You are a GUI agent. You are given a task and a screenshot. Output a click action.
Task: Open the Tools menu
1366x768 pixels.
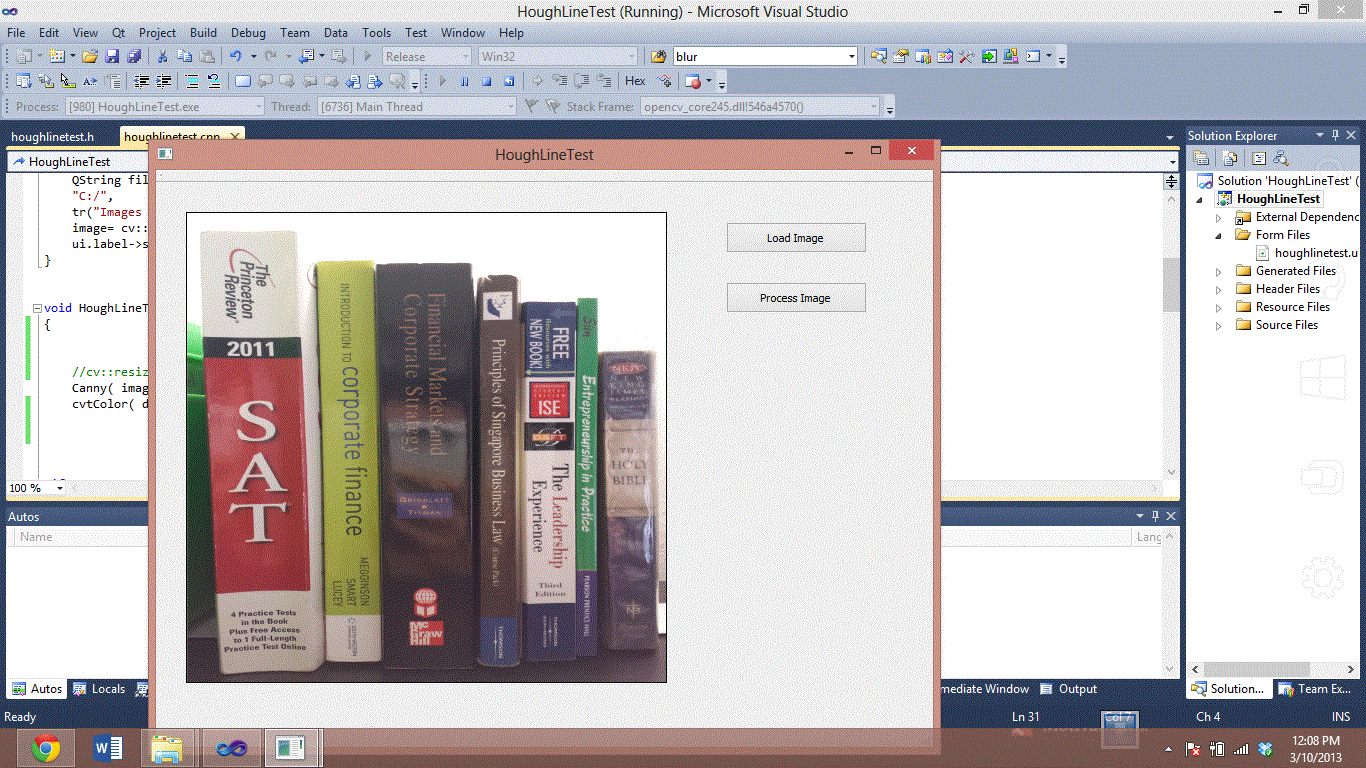click(x=377, y=32)
